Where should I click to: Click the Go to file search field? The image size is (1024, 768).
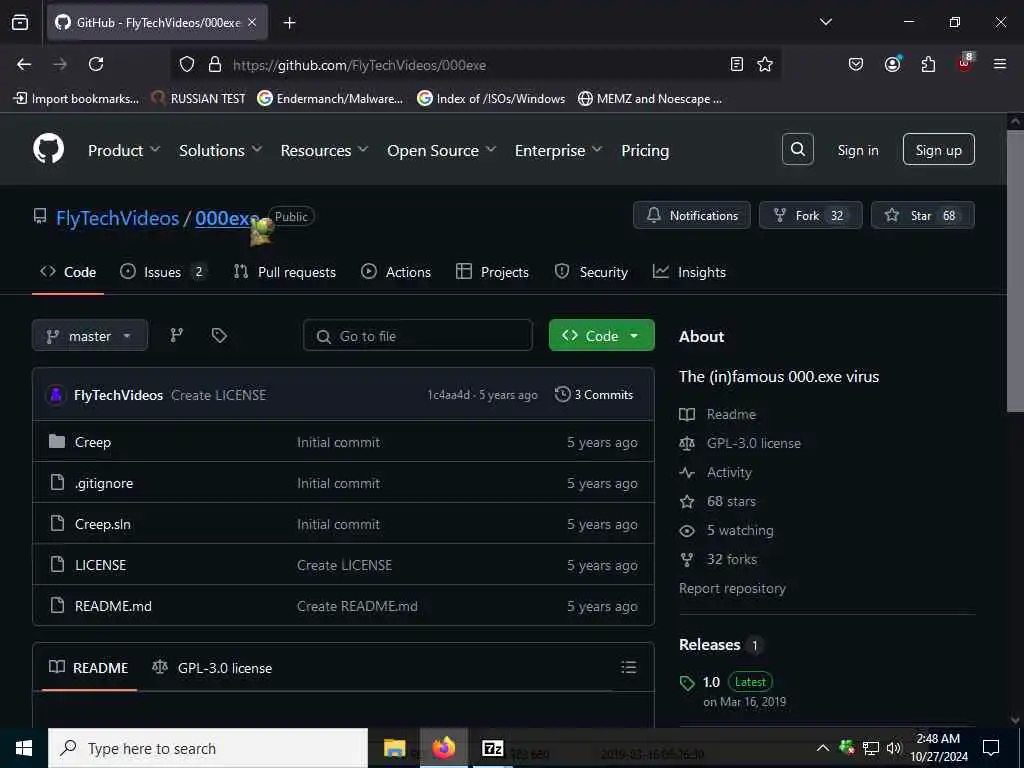tap(418, 336)
